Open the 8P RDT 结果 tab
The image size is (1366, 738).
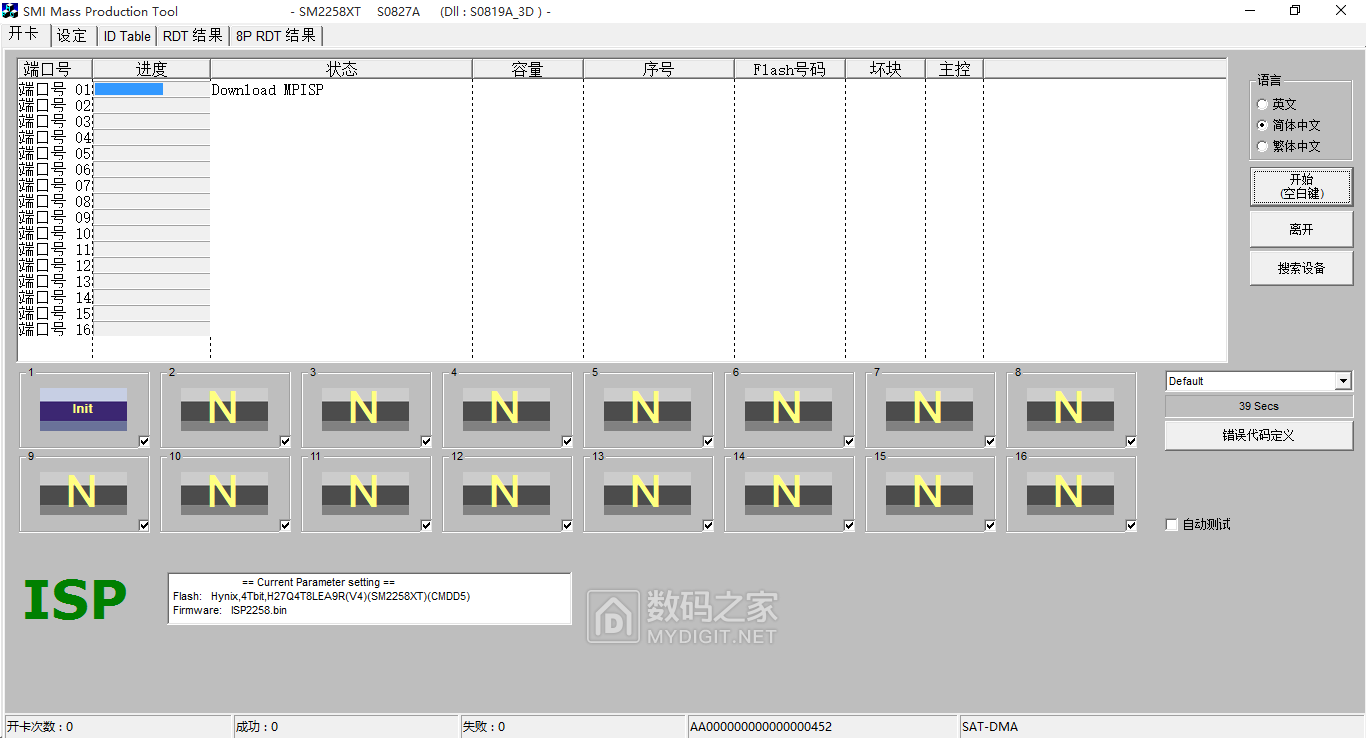[x=276, y=36]
